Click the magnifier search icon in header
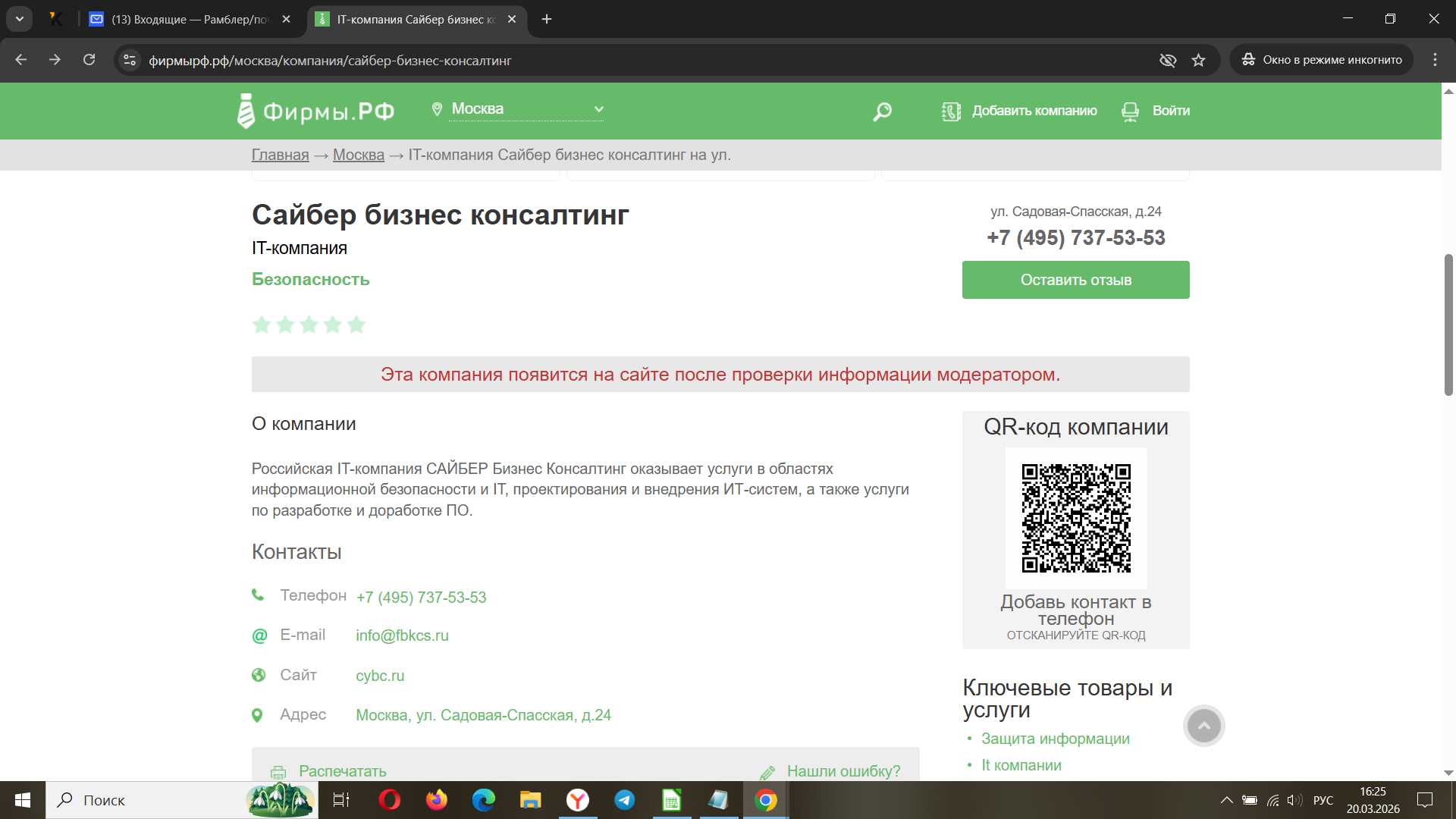This screenshot has height=819, width=1456. (x=882, y=111)
